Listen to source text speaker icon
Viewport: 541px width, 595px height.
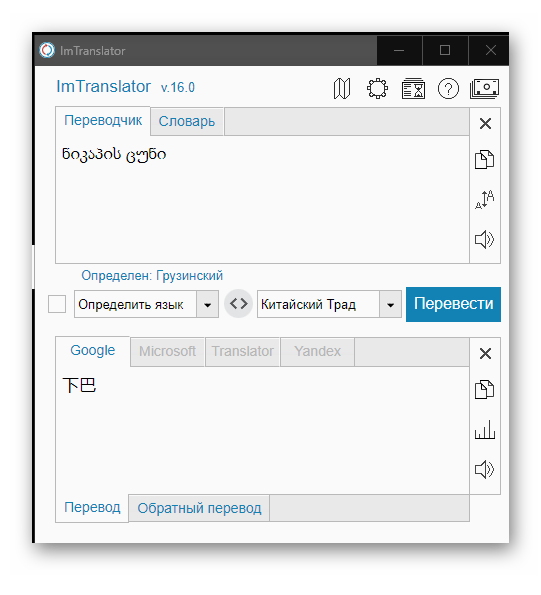tap(484, 239)
